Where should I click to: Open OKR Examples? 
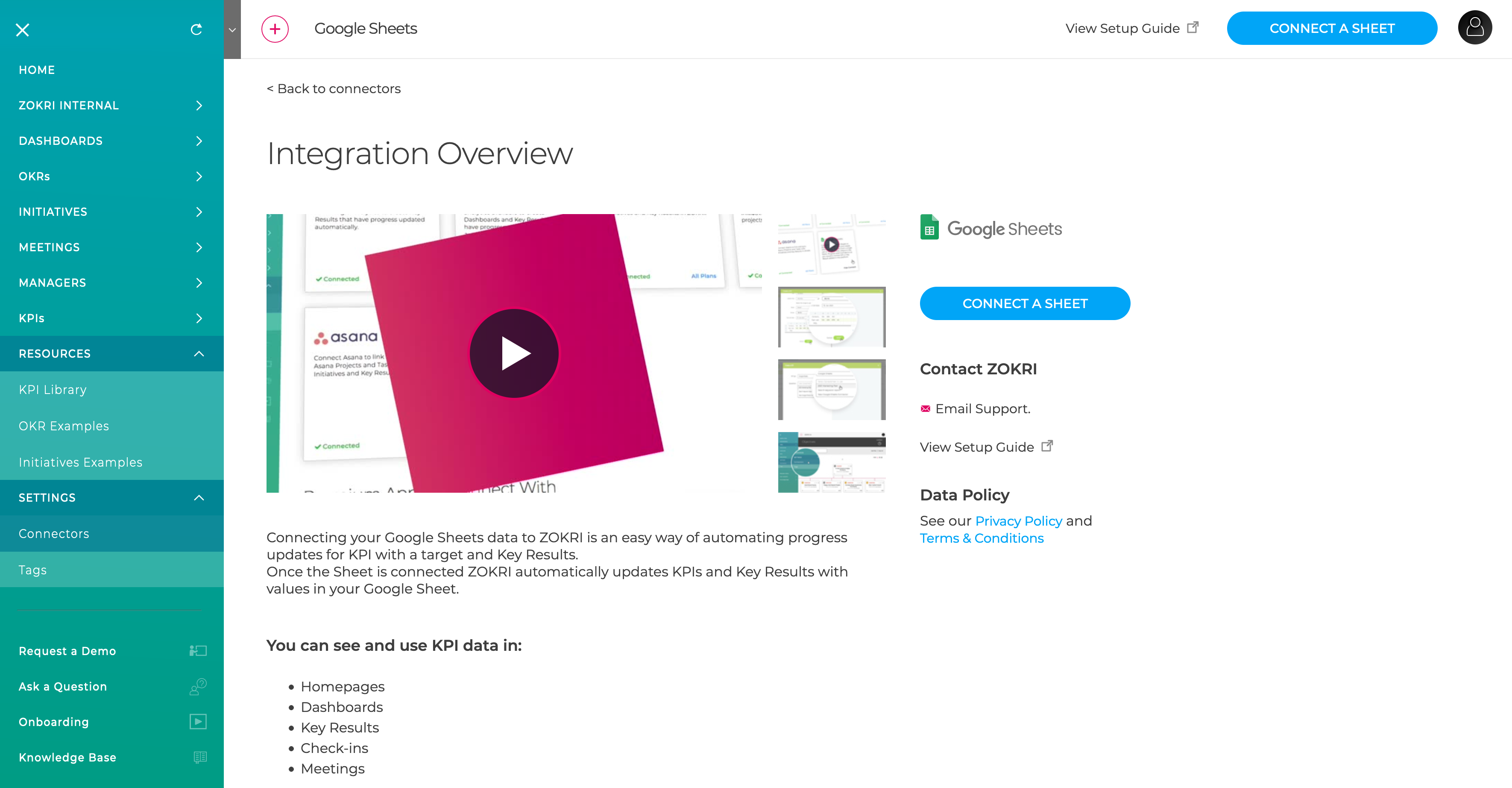tap(111, 426)
